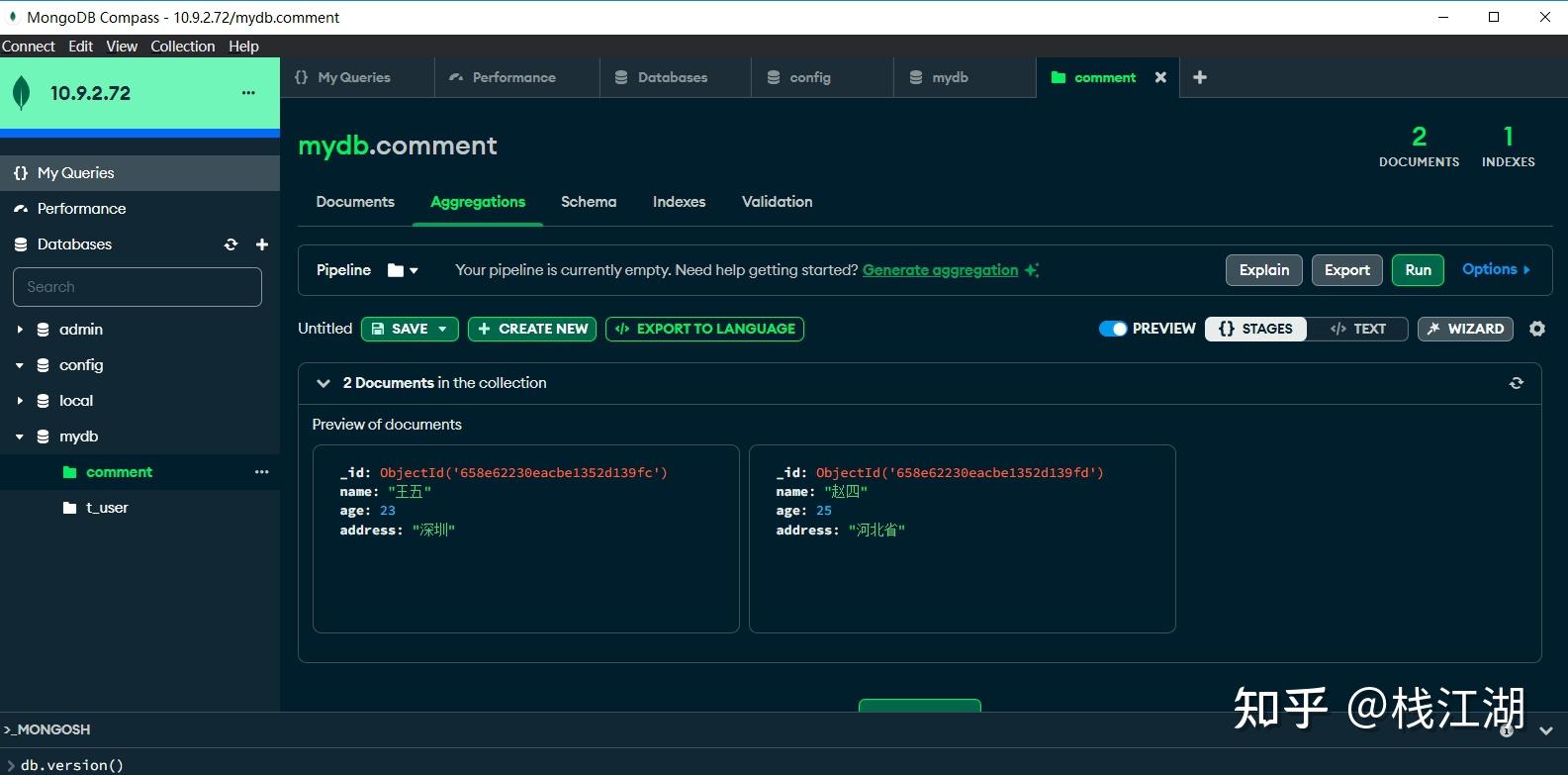Image resolution: width=1568 pixels, height=775 pixels.
Task: Click the sidebar database Search field
Action: pyautogui.click(x=138, y=287)
